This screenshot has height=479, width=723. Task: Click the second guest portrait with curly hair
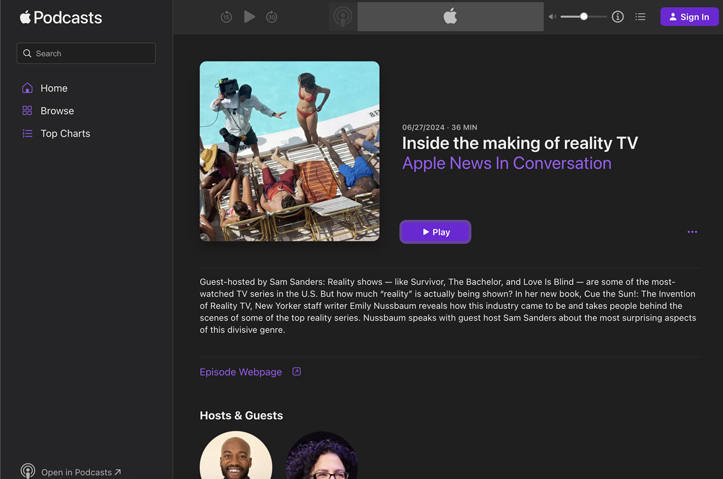coord(321,455)
